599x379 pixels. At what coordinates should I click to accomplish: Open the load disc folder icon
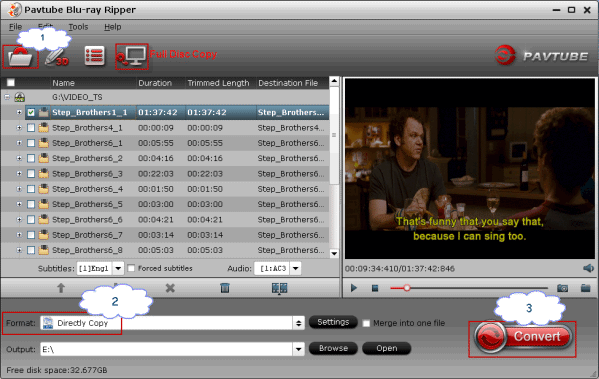coord(20,57)
